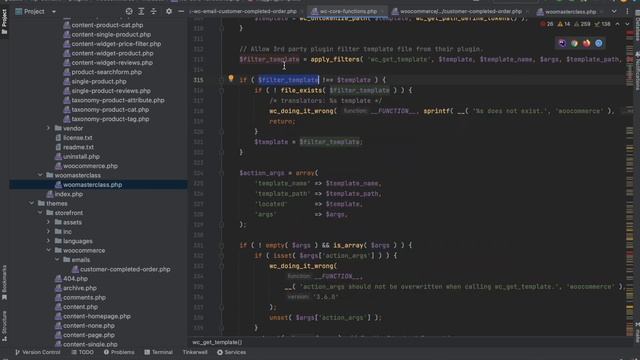Open Project panel settings gear
Screen dimensions: 640x360
[169, 11]
